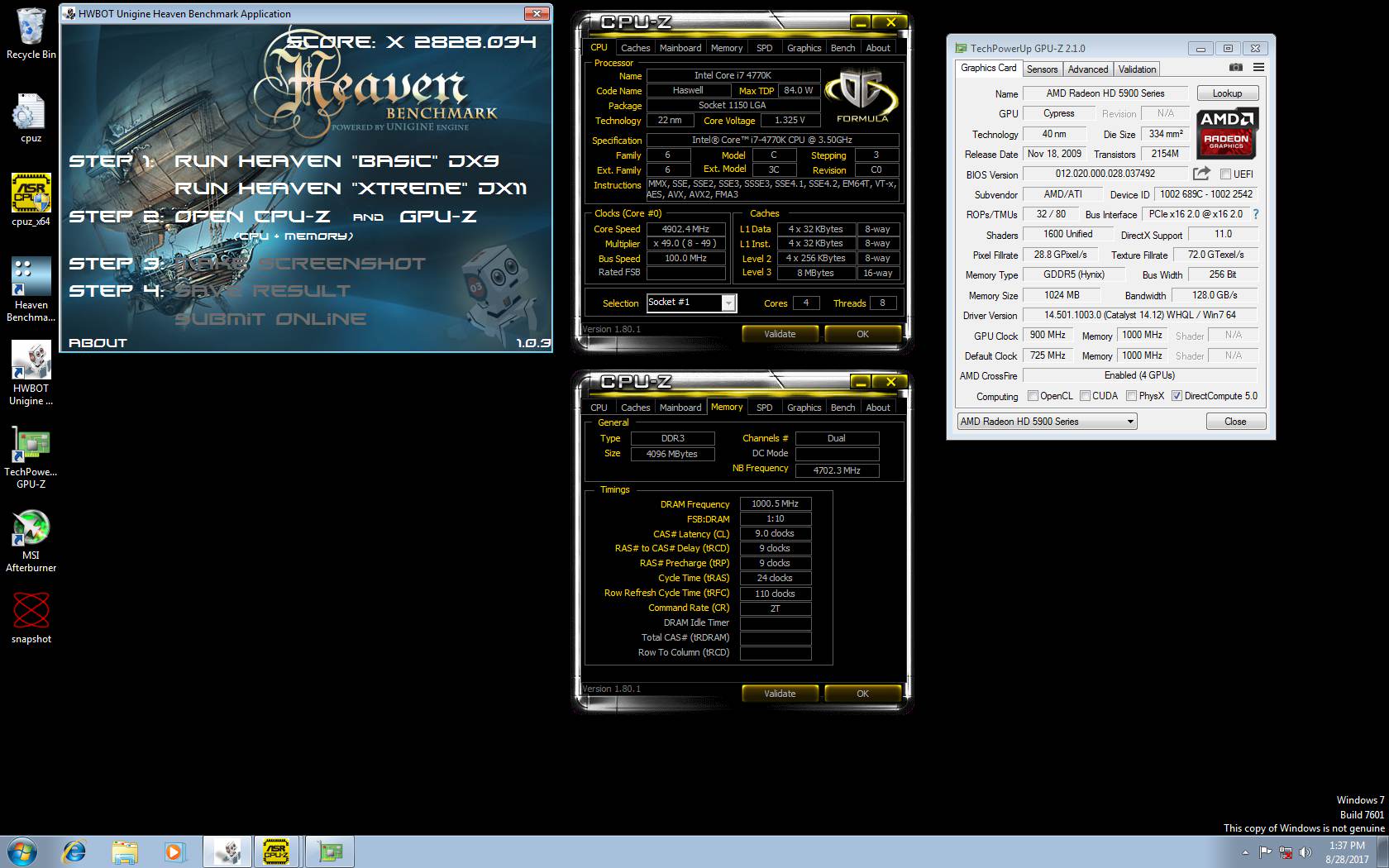
Task: Click the Lookup button in GPU-Z
Action: 1227,93
